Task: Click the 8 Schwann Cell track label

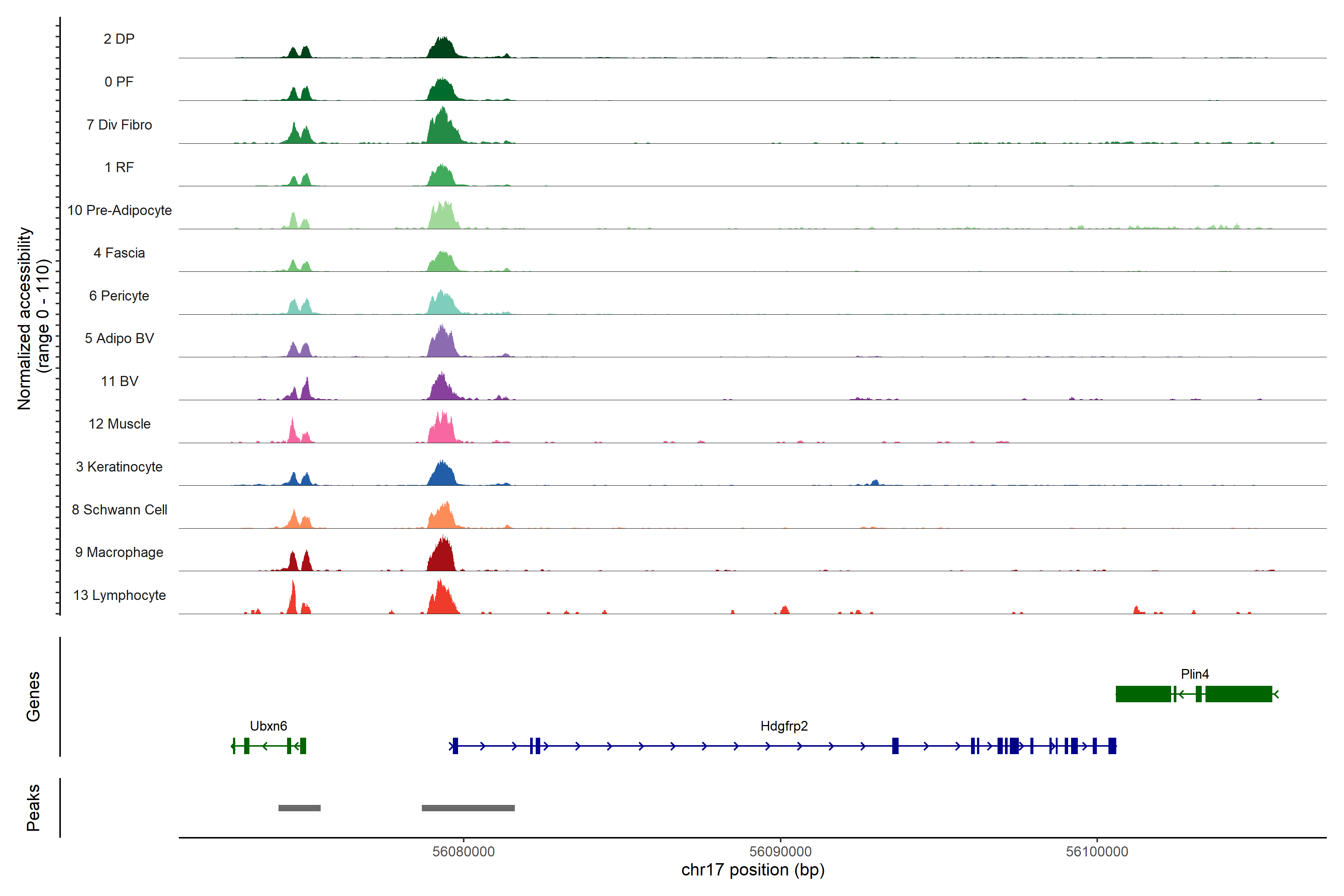Action: 119,509
